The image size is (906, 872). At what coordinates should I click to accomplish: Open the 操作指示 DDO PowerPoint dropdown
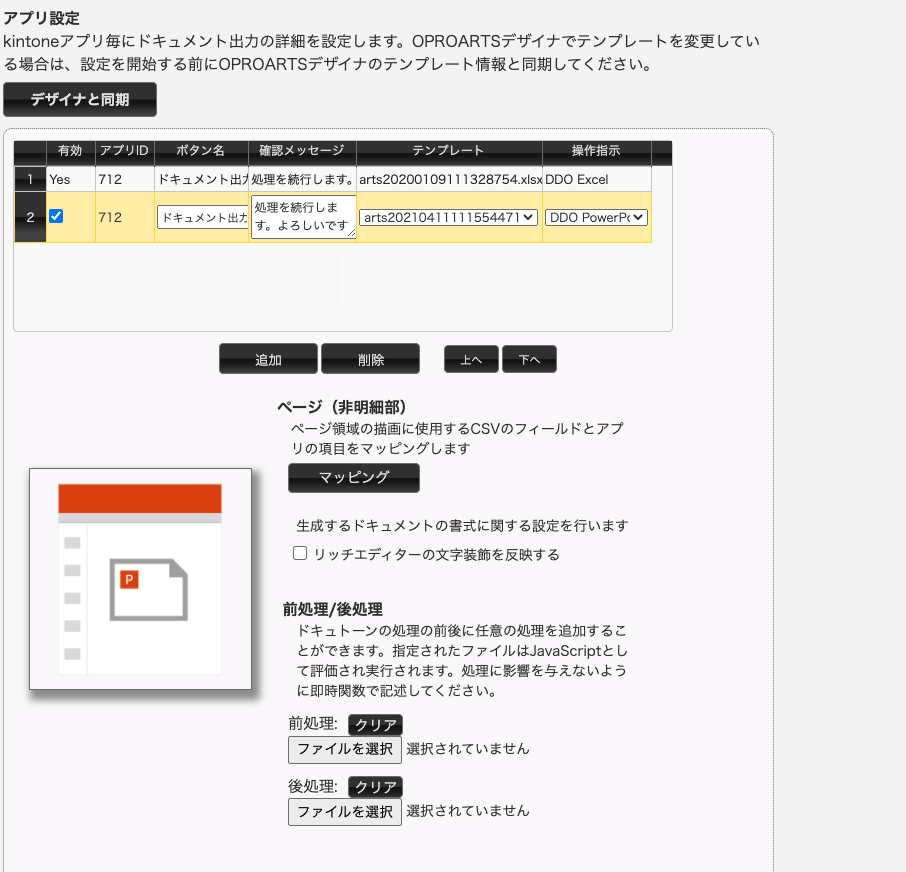tap(596, 217)
